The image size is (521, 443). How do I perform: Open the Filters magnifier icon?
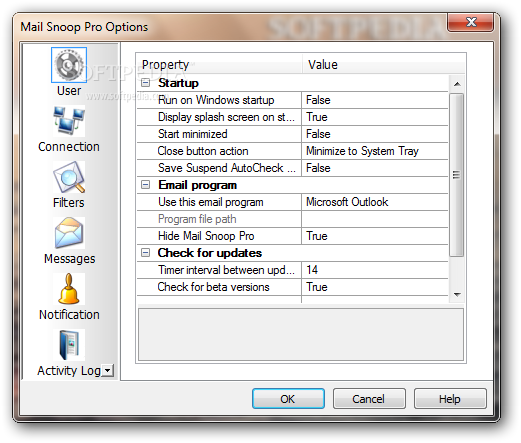click(x=69, y=177)
